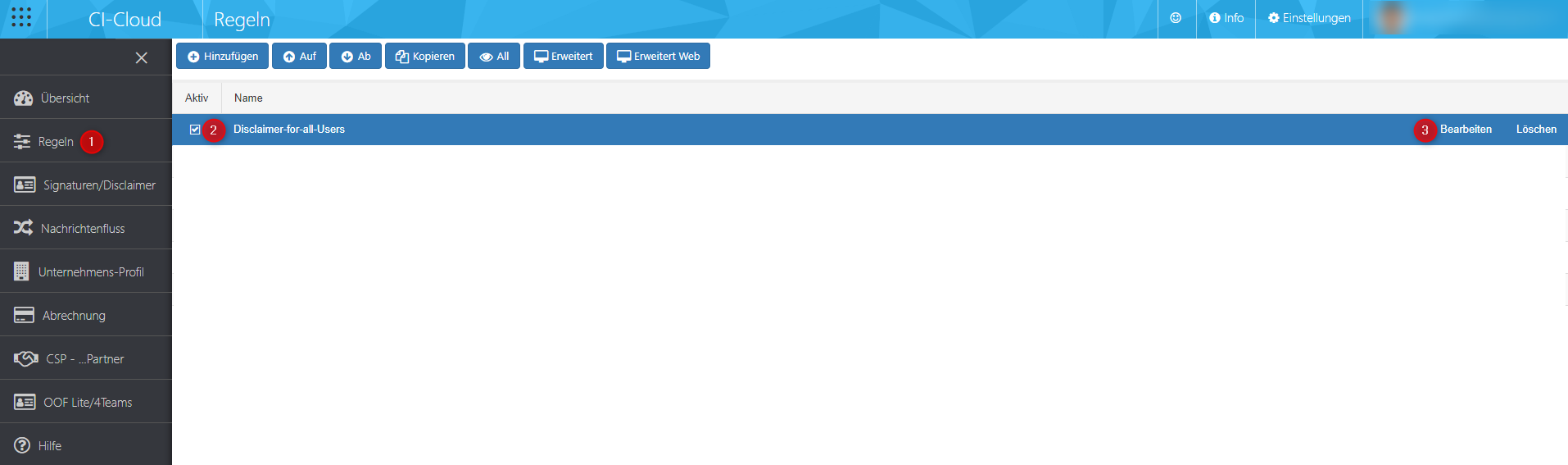This screenshot has height=465, width=1568.
Task: Open Signaturen/Disclaimer section
Action: tap(98, 185)
